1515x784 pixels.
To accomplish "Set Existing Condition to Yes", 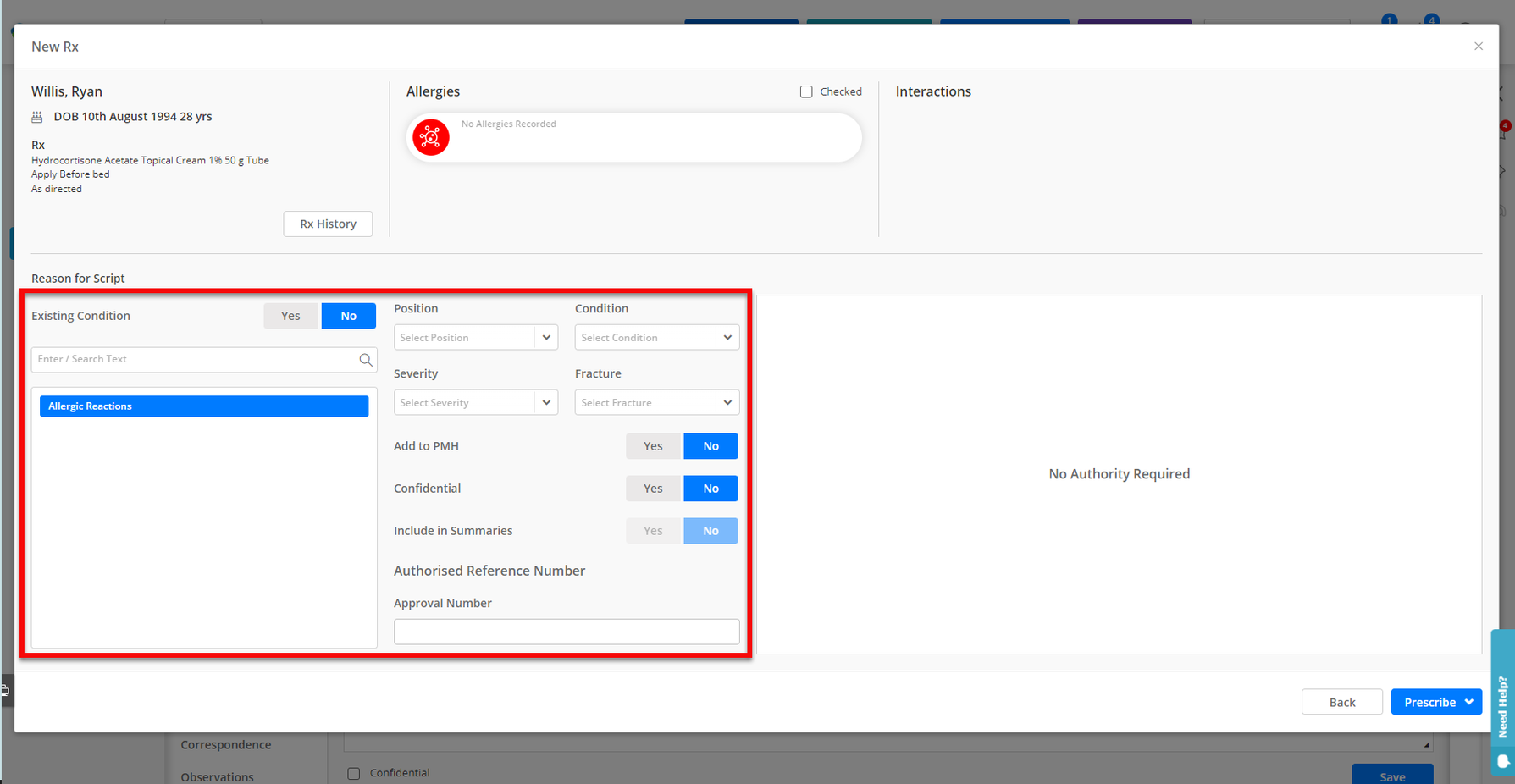I will tap(290, 316).
